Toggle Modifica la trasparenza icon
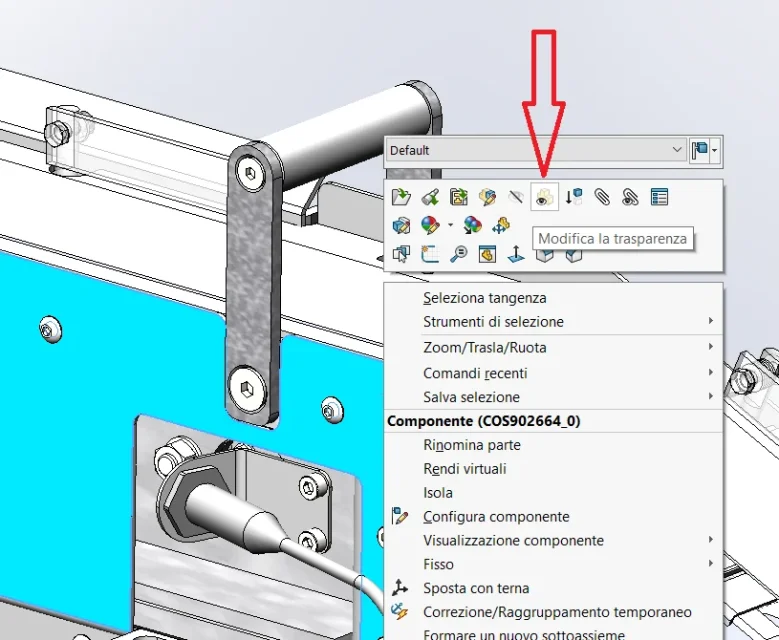The image size is (779, 640). [x=545, y=197]
